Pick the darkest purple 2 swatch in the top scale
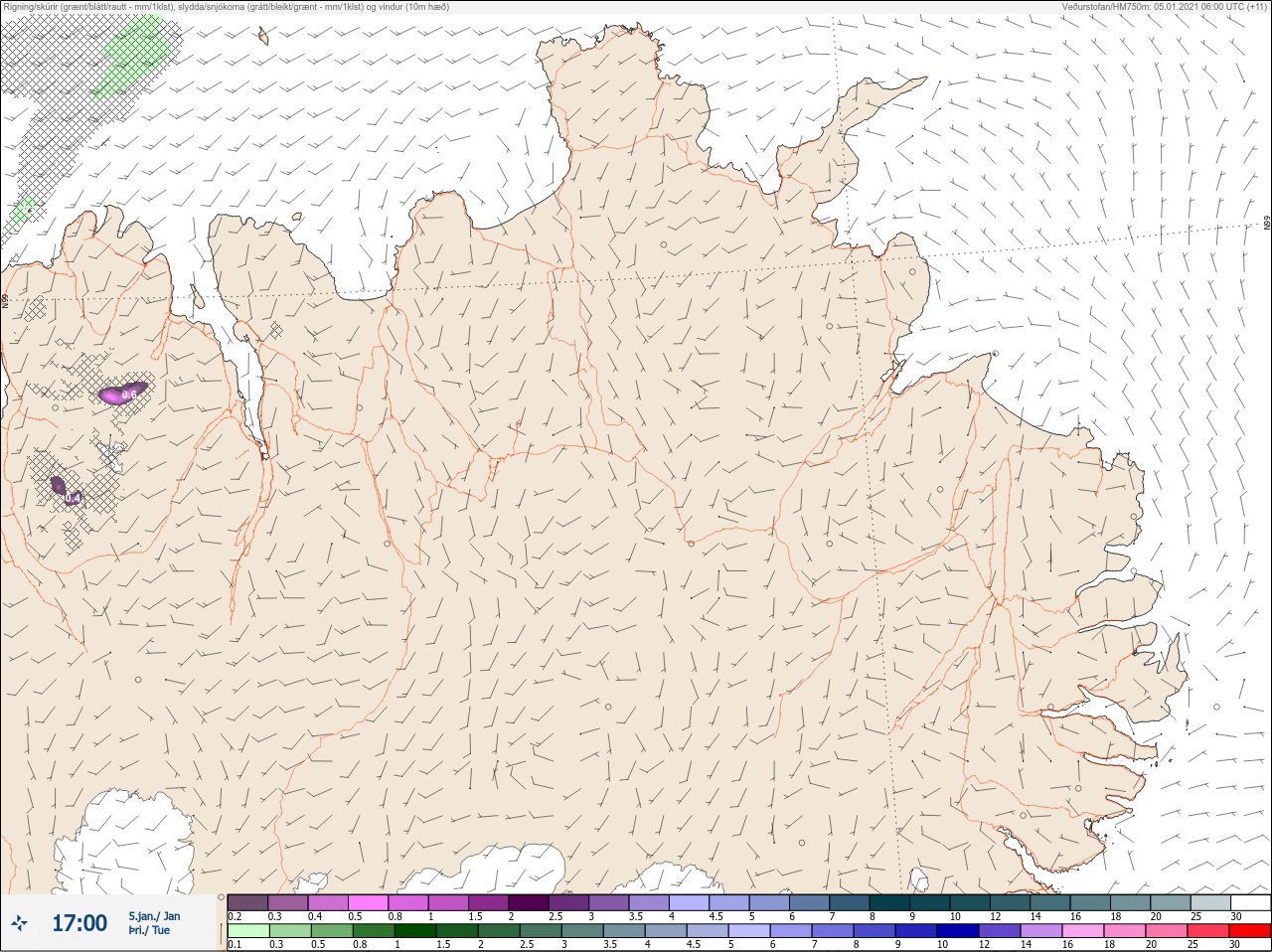Viewport: 1272px width, 952px height. click(529, 902)
